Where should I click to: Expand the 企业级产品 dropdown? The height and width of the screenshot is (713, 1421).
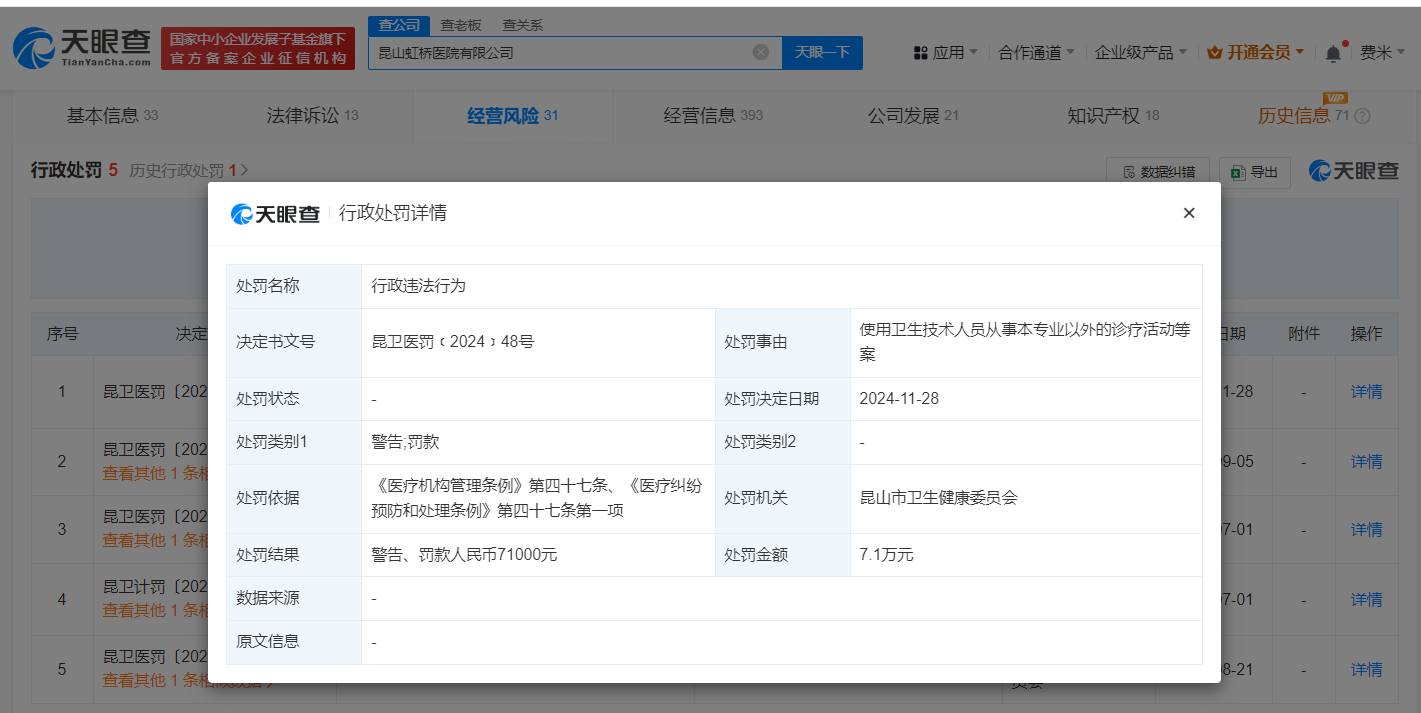(1140, 53)
